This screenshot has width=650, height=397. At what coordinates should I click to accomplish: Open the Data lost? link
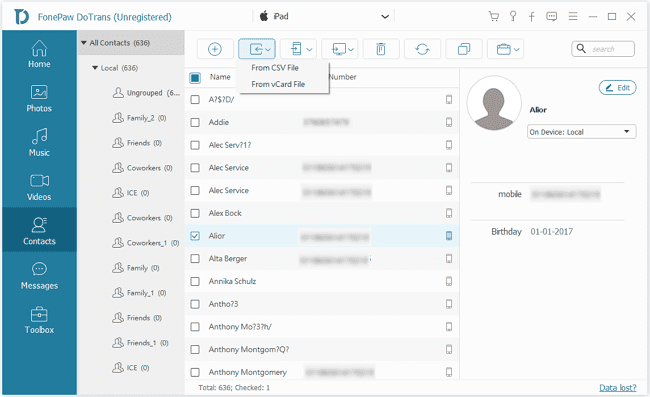[x=617, y=388]
